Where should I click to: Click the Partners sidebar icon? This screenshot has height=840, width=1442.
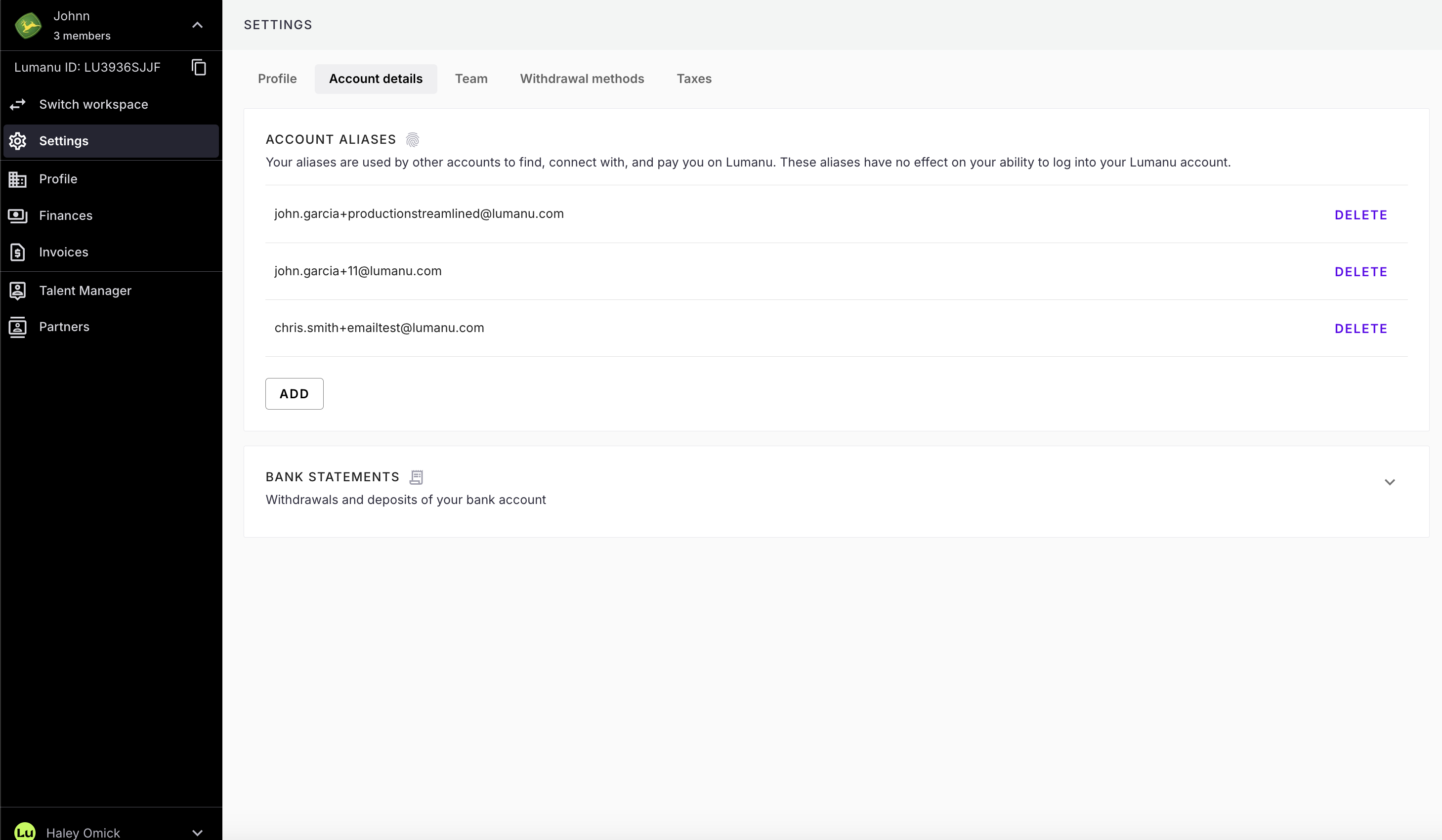[18, 327]
